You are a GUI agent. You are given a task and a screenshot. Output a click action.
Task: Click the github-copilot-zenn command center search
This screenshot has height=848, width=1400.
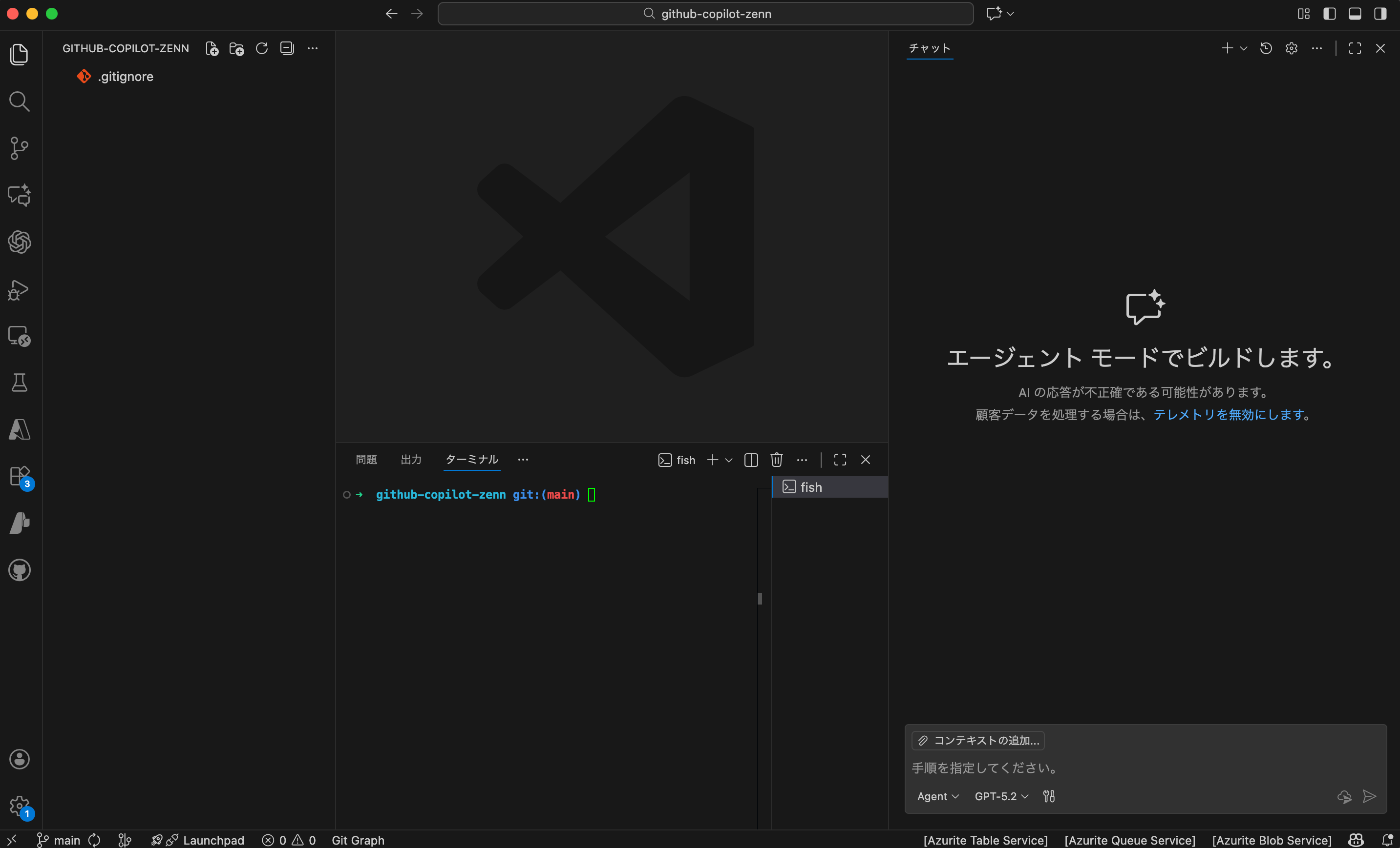click(706, 14)
